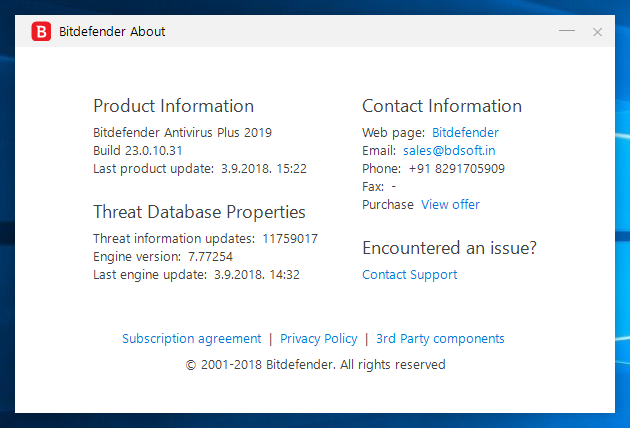
Task: Minimize the Bitdefender About window
Action: (567, 31)
